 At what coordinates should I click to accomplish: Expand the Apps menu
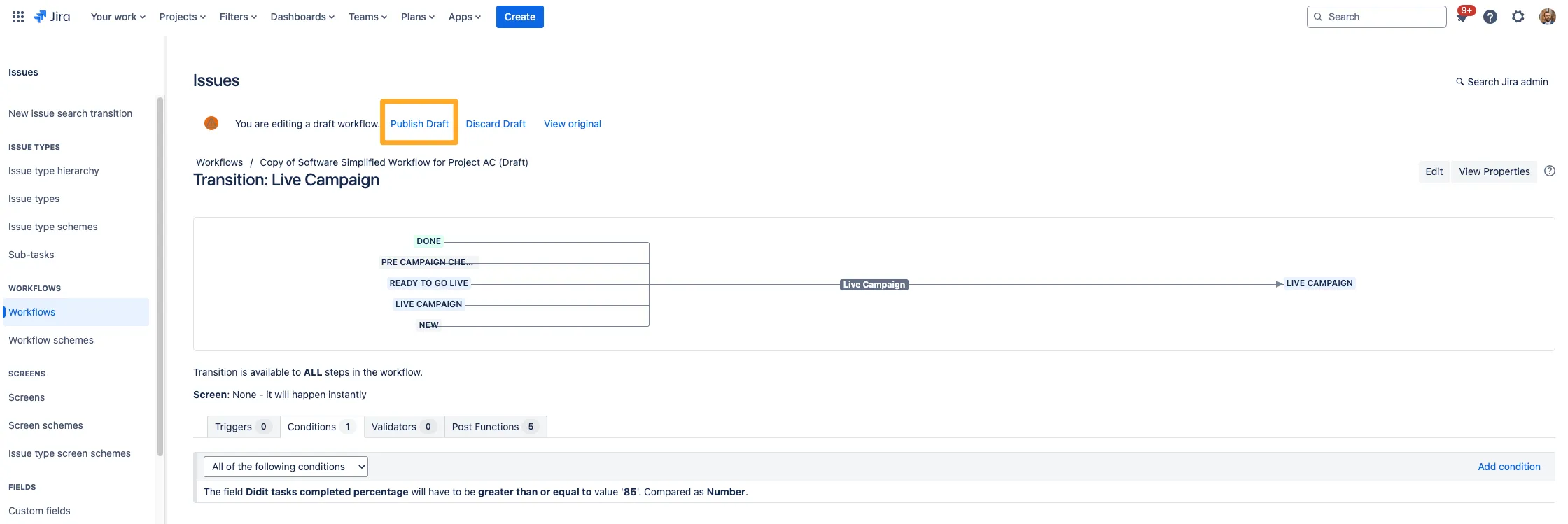tap(465, 17)
